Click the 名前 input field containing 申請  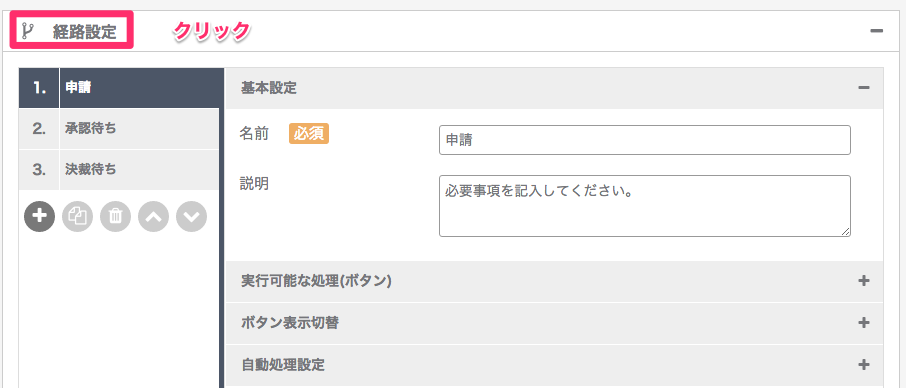coord(645,140)
